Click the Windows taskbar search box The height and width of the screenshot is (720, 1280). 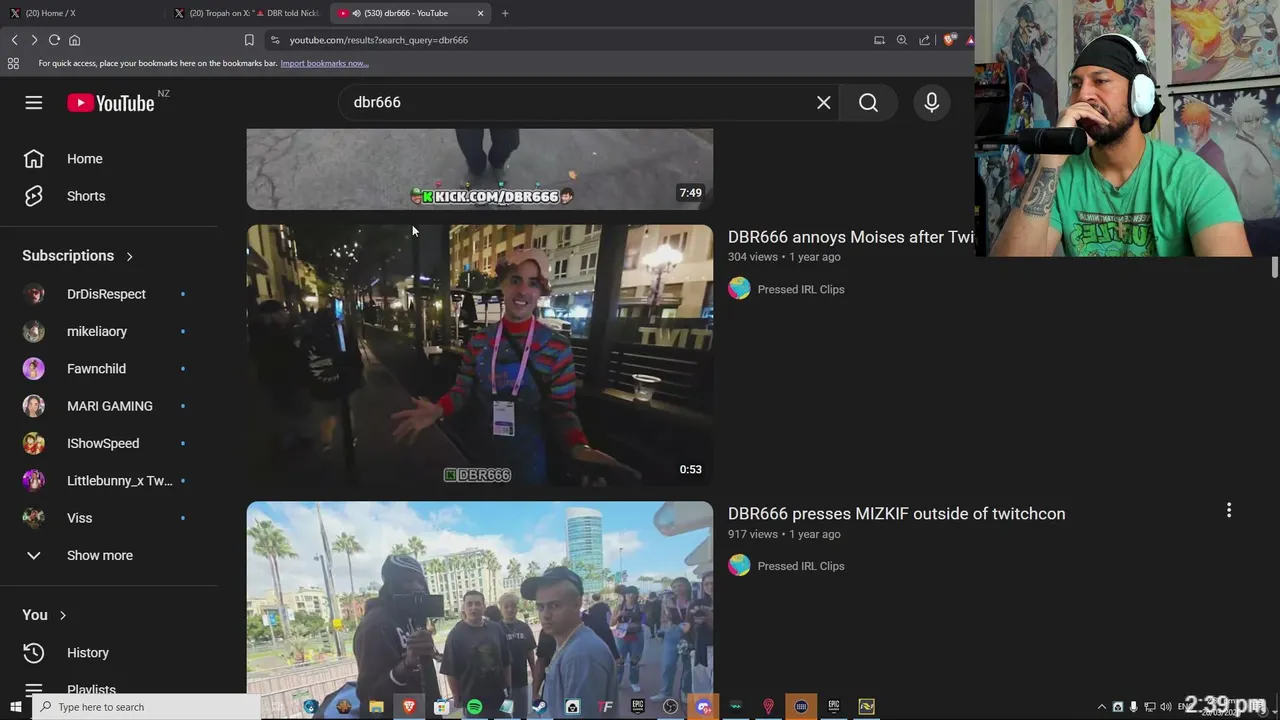click(x=146, y=707)
